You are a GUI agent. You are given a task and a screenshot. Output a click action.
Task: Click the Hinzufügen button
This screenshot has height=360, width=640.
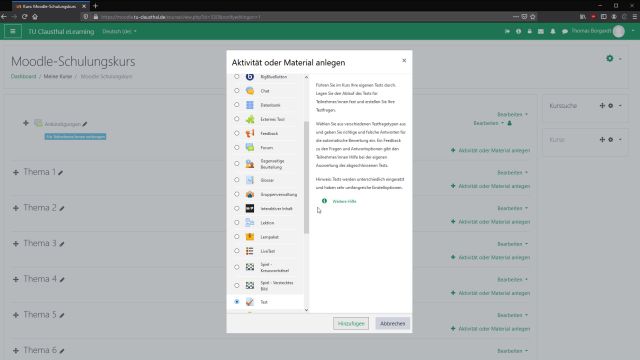tap(351, 323)
